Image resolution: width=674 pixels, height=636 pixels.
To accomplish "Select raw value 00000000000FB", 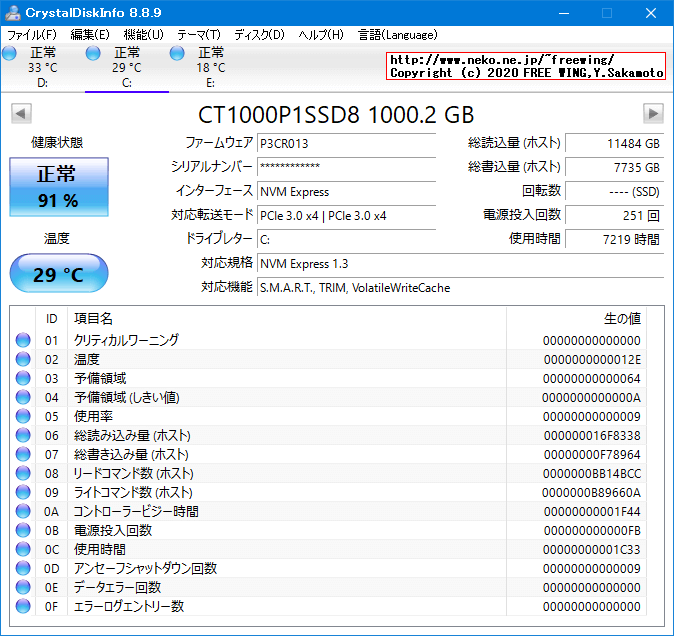I will tap(592, 531).
